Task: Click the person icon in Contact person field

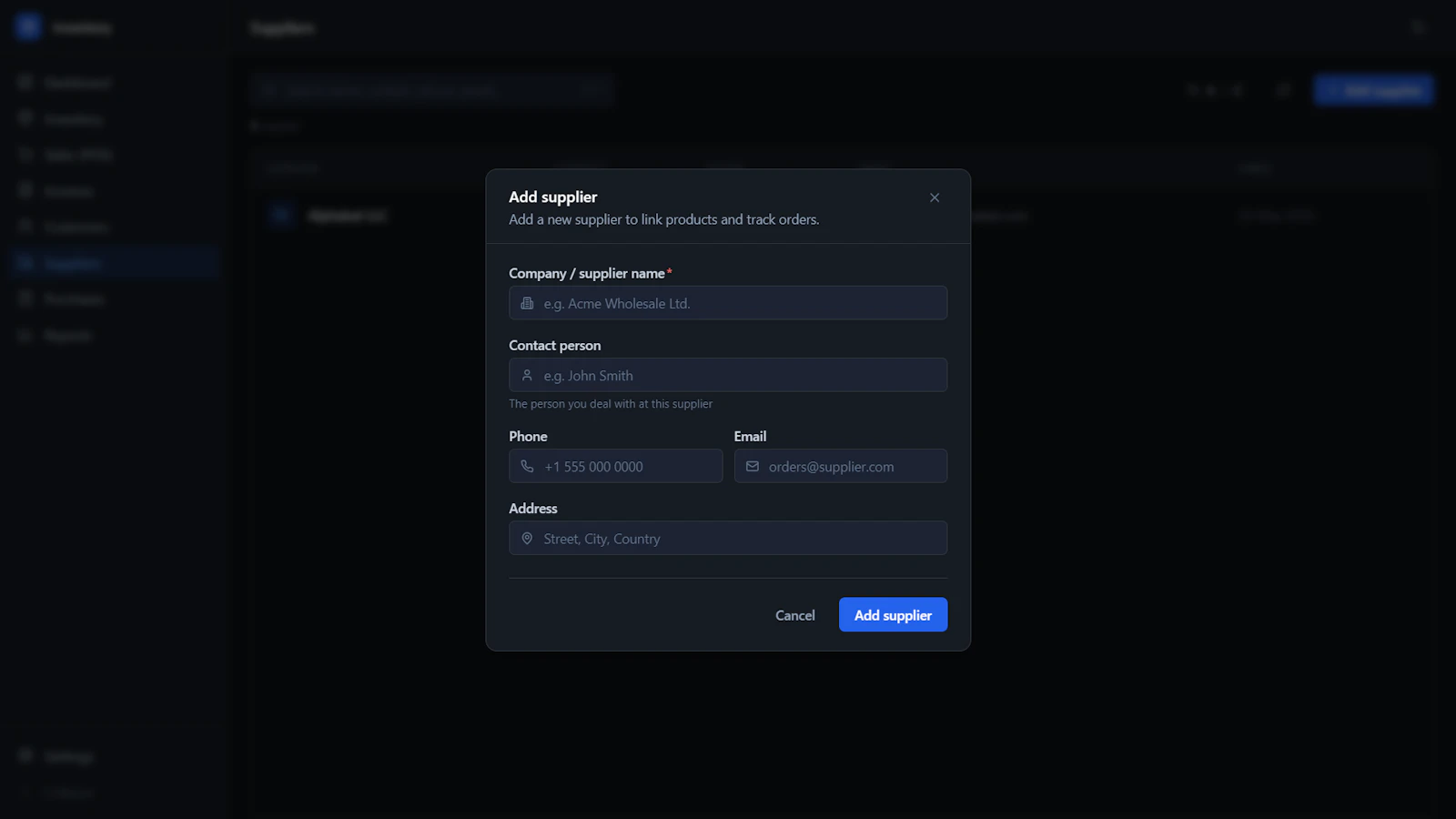Action: coord(527,375)
